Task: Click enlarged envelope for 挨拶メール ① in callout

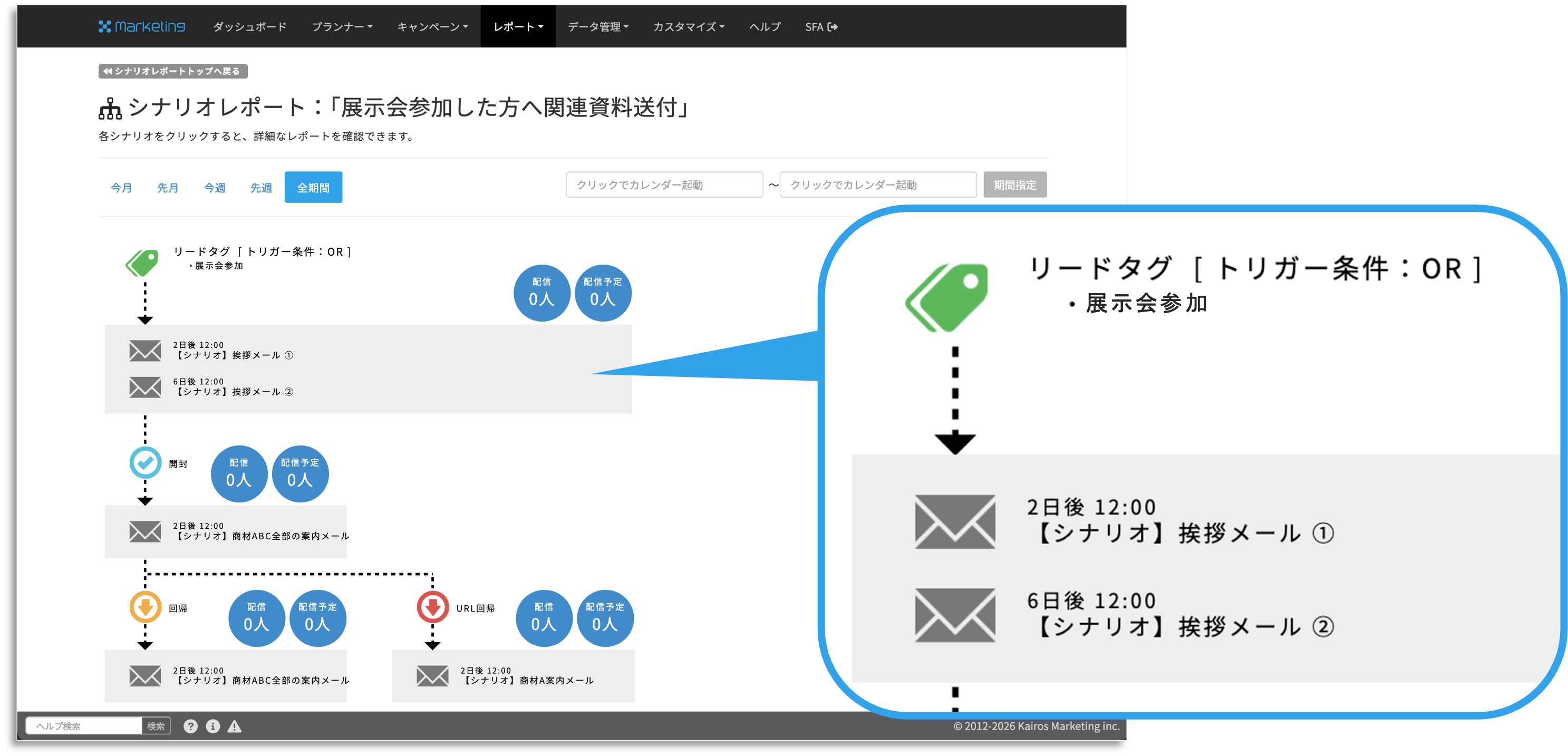Action: [955, 521]
